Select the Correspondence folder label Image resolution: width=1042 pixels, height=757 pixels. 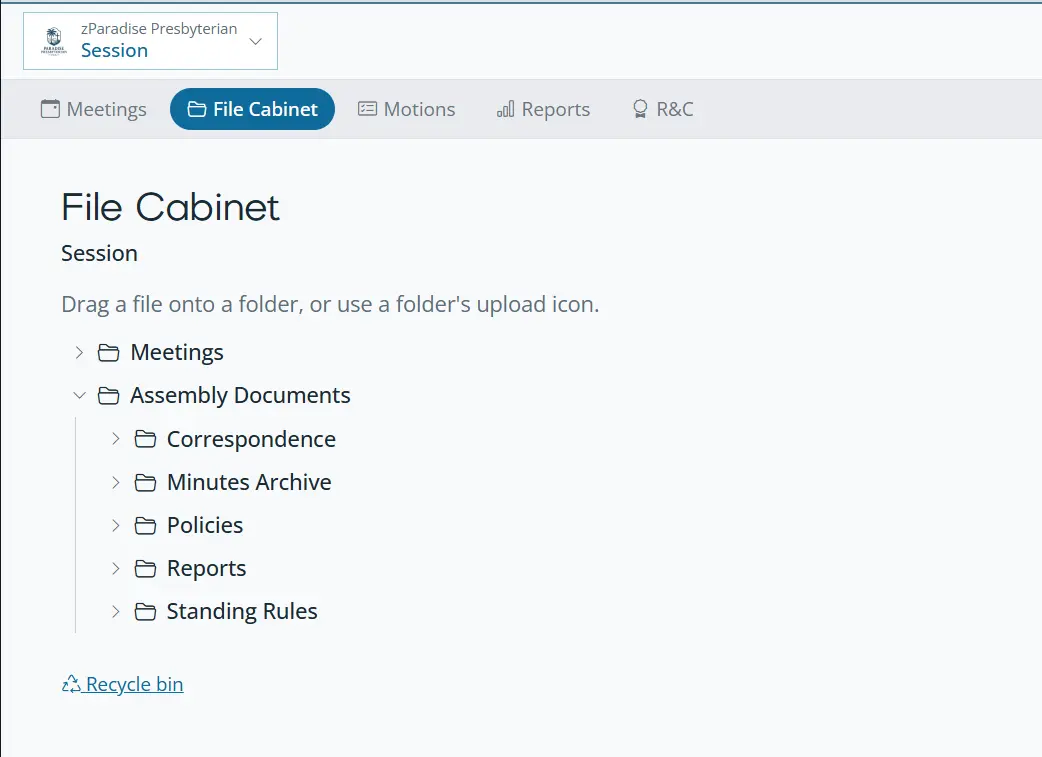click(251, 439)
